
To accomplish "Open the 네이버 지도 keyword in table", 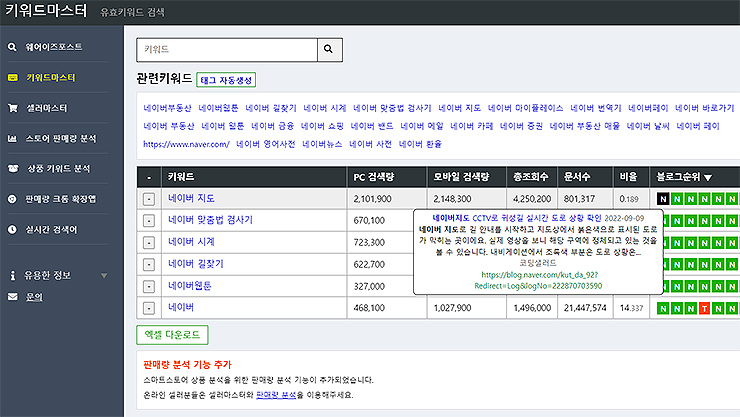I will [x=192, y=198].
